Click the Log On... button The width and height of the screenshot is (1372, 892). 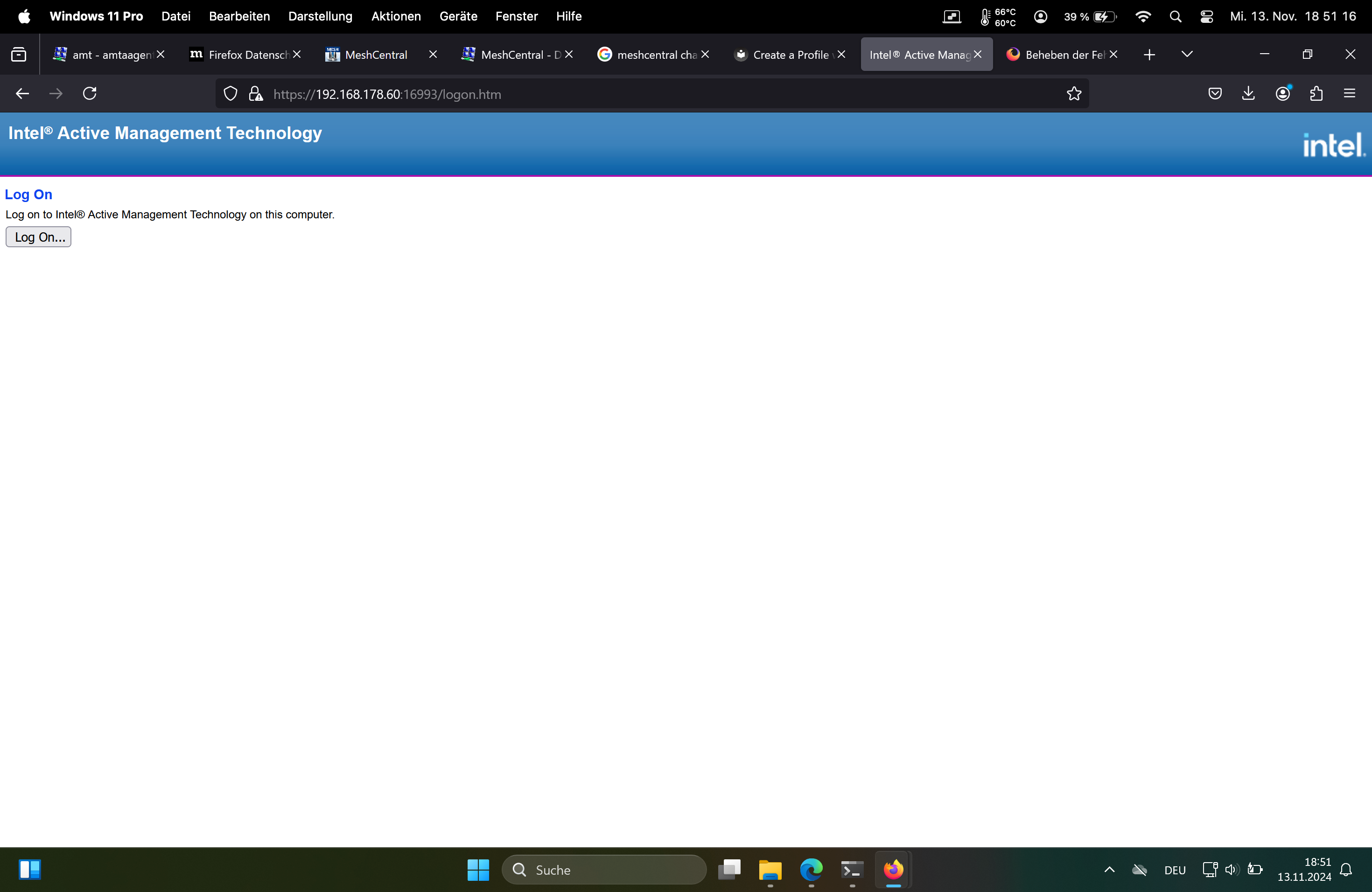pyautogui.click(x=39, y=237)
